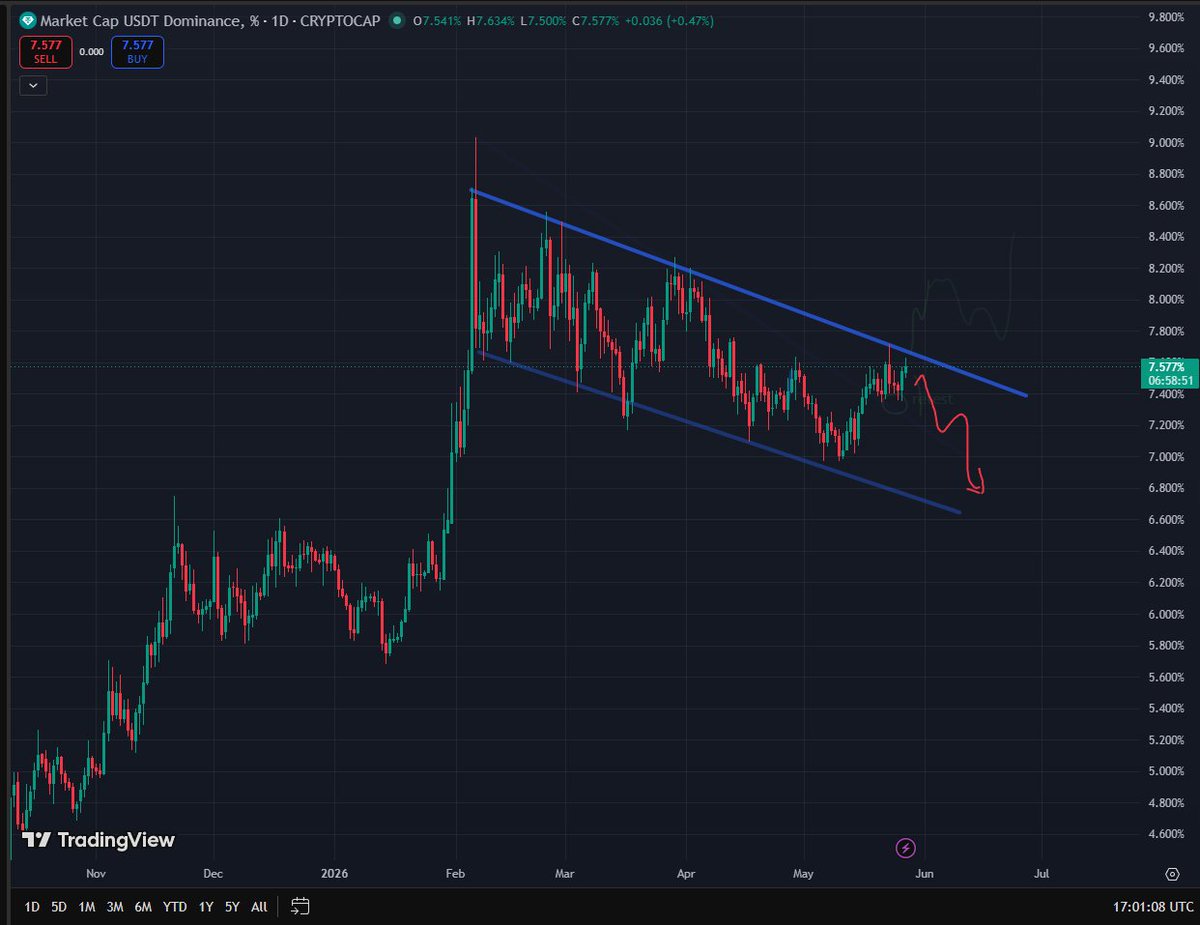Viewport: 1200px width, 925px height.
Task: Select the 1D time range
Action: click(x=32, y=907)
